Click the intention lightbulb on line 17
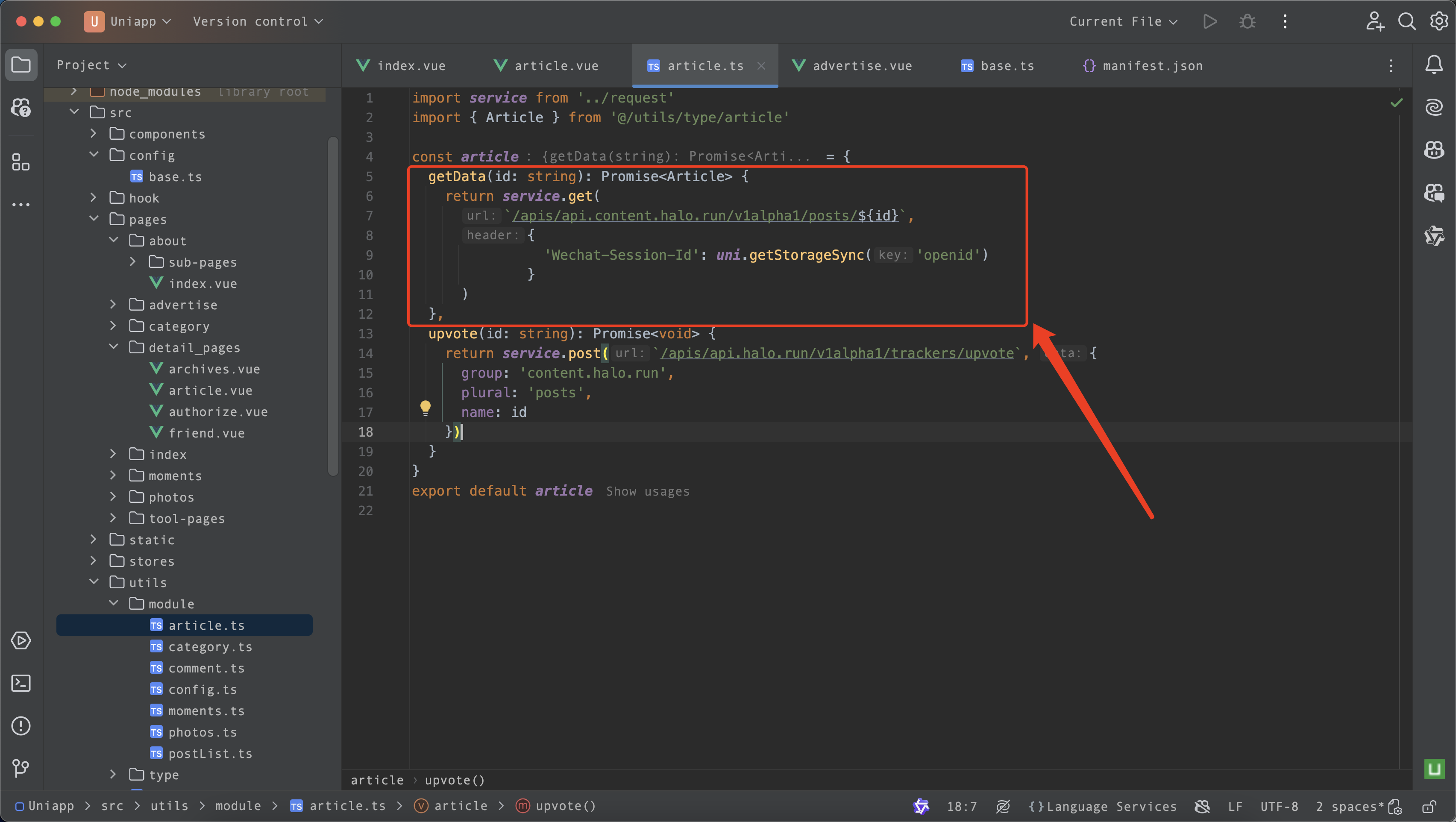The height and width of the screenshot is (822, 1456). coord(426,407)
